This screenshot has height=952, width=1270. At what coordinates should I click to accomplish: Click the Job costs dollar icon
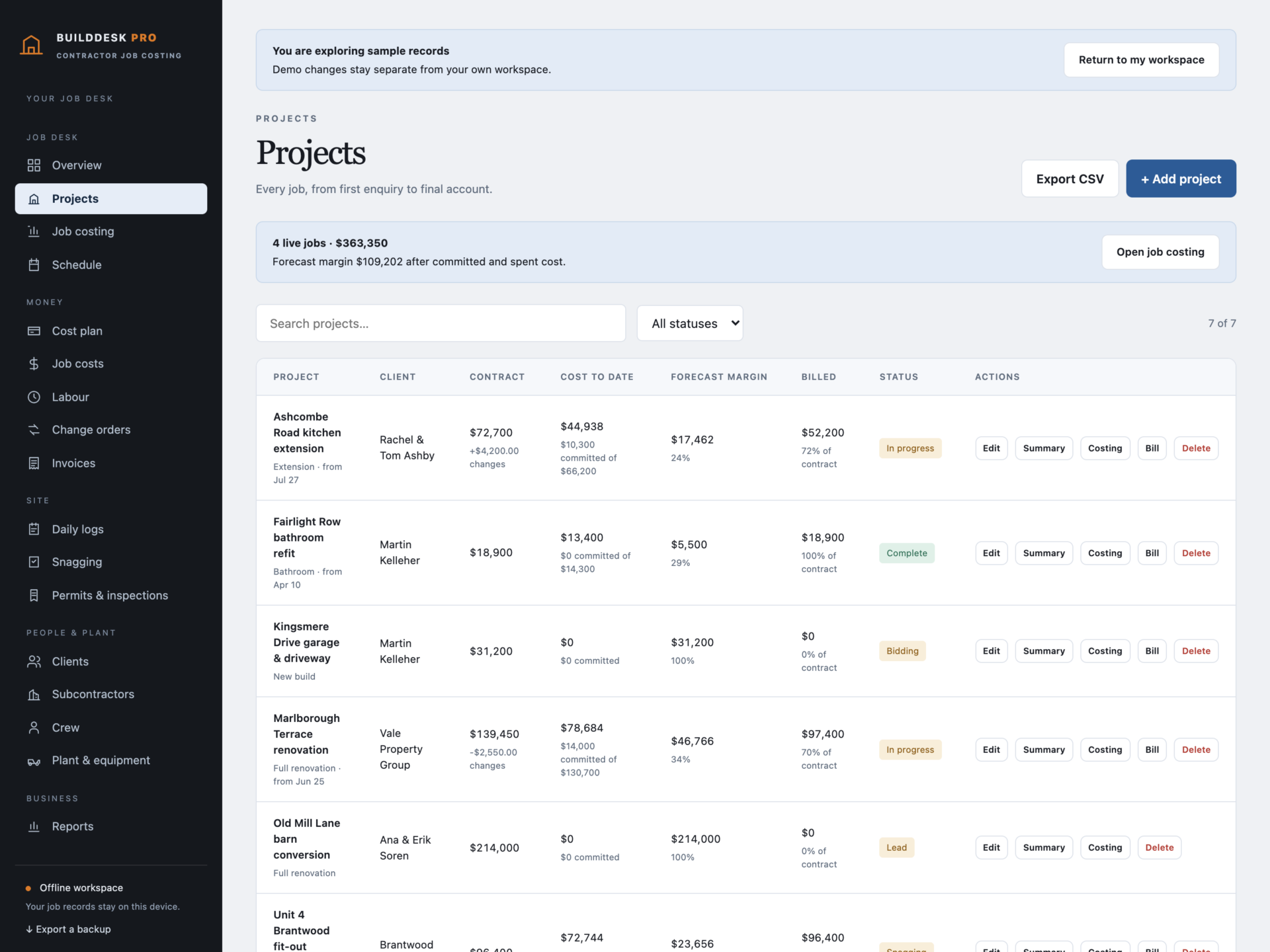[x=34, y=364]
